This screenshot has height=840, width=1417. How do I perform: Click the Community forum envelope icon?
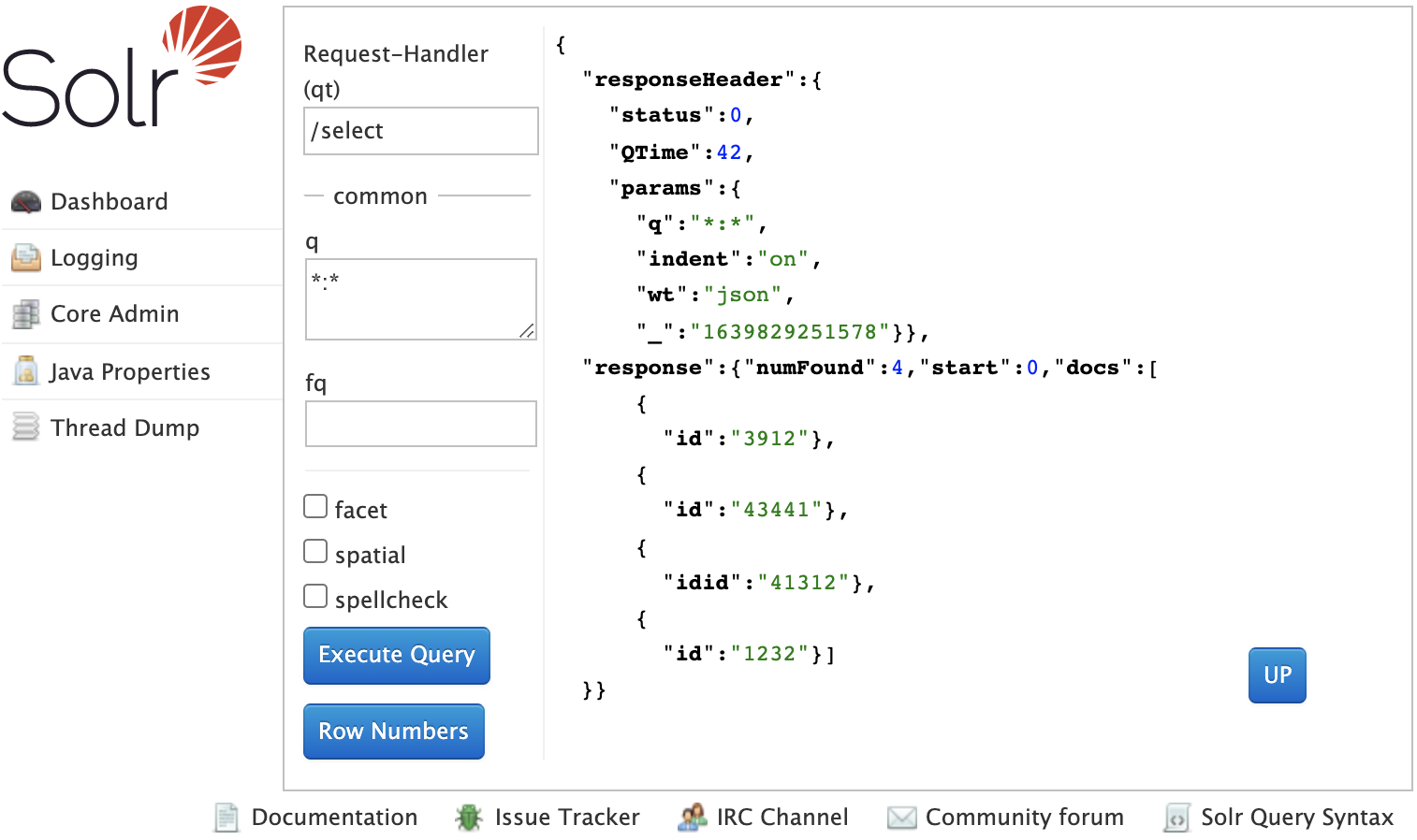(x=902, y=818)
